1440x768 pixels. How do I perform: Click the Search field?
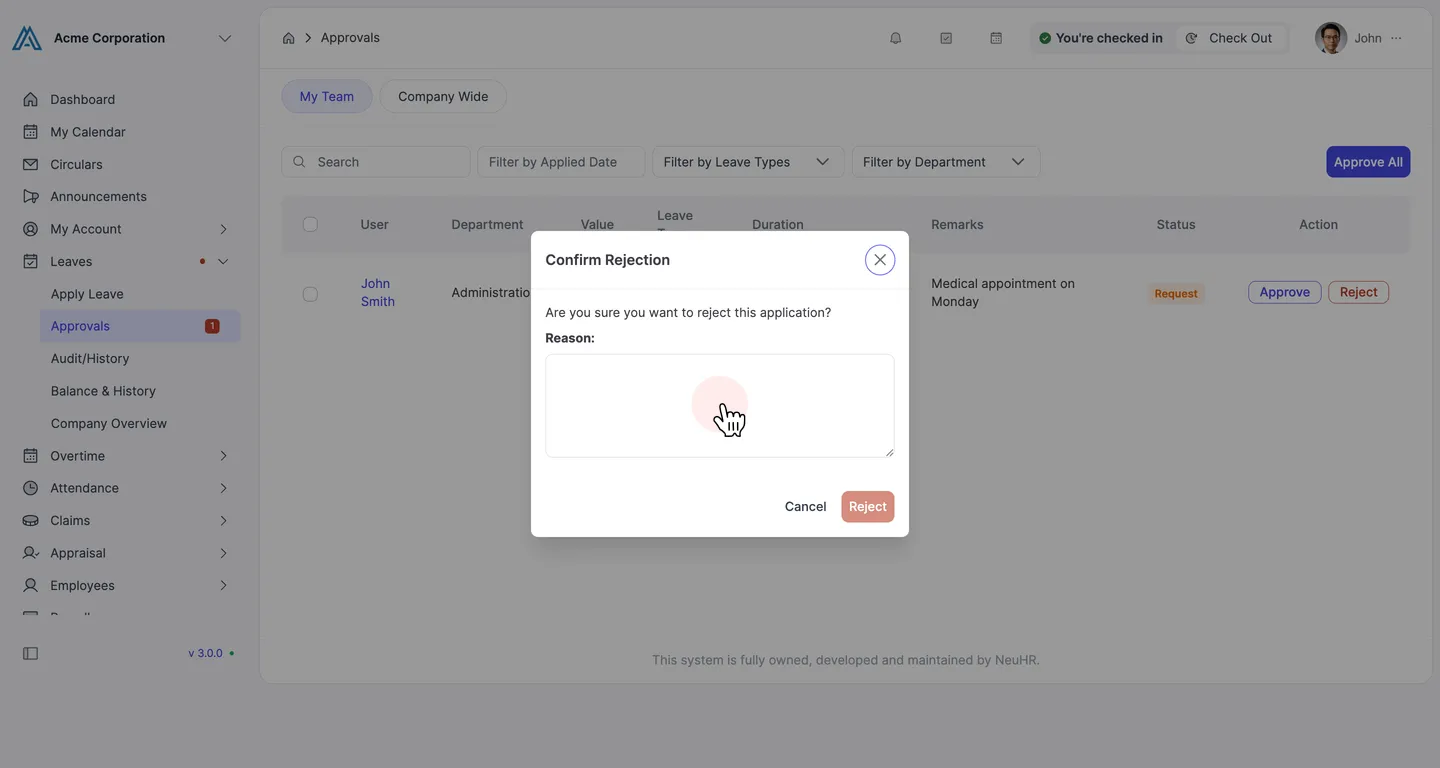376,162
